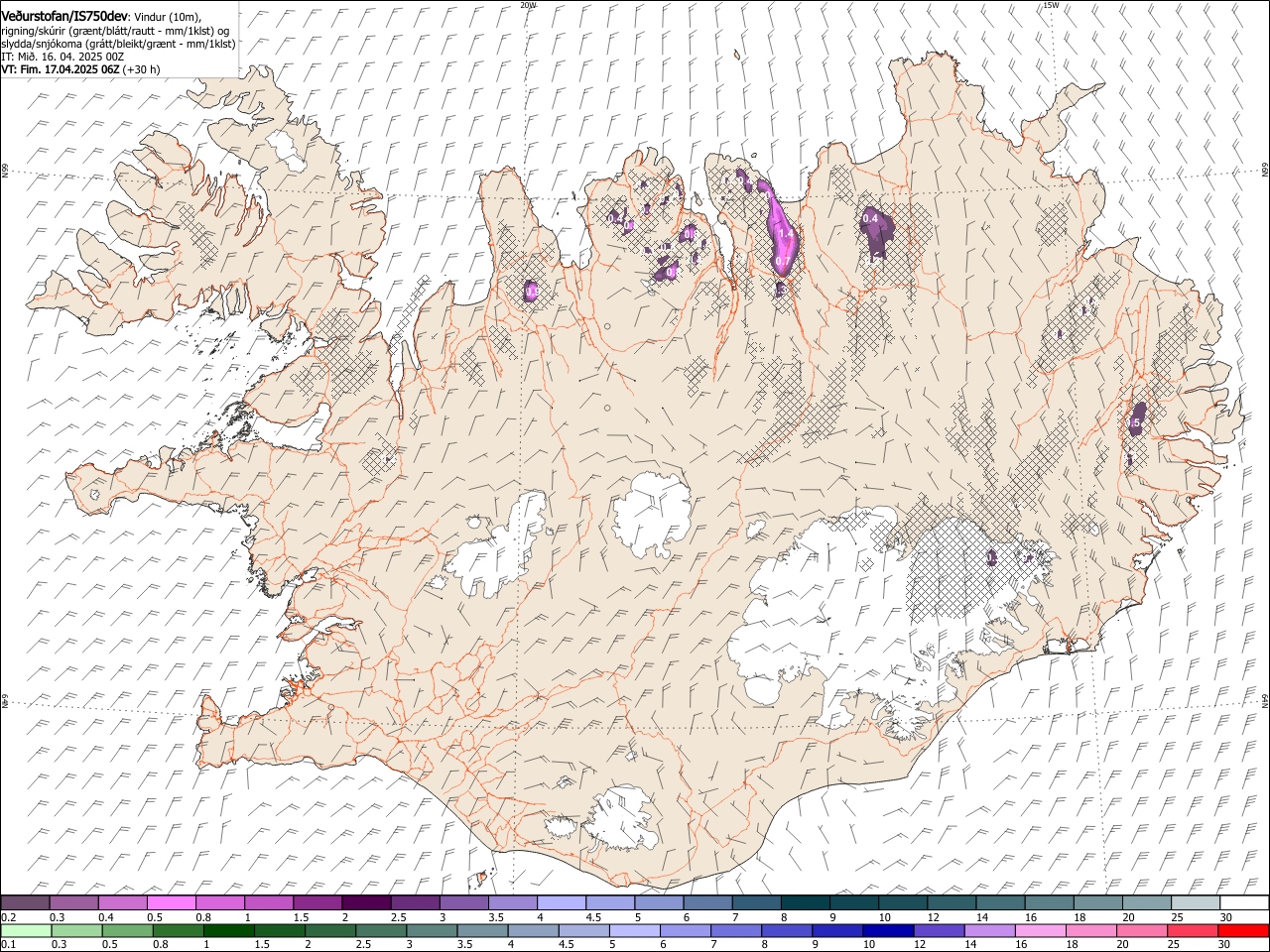
Task: Select snow legend swatch between 0.2 and 0.3
Action: 25,902
